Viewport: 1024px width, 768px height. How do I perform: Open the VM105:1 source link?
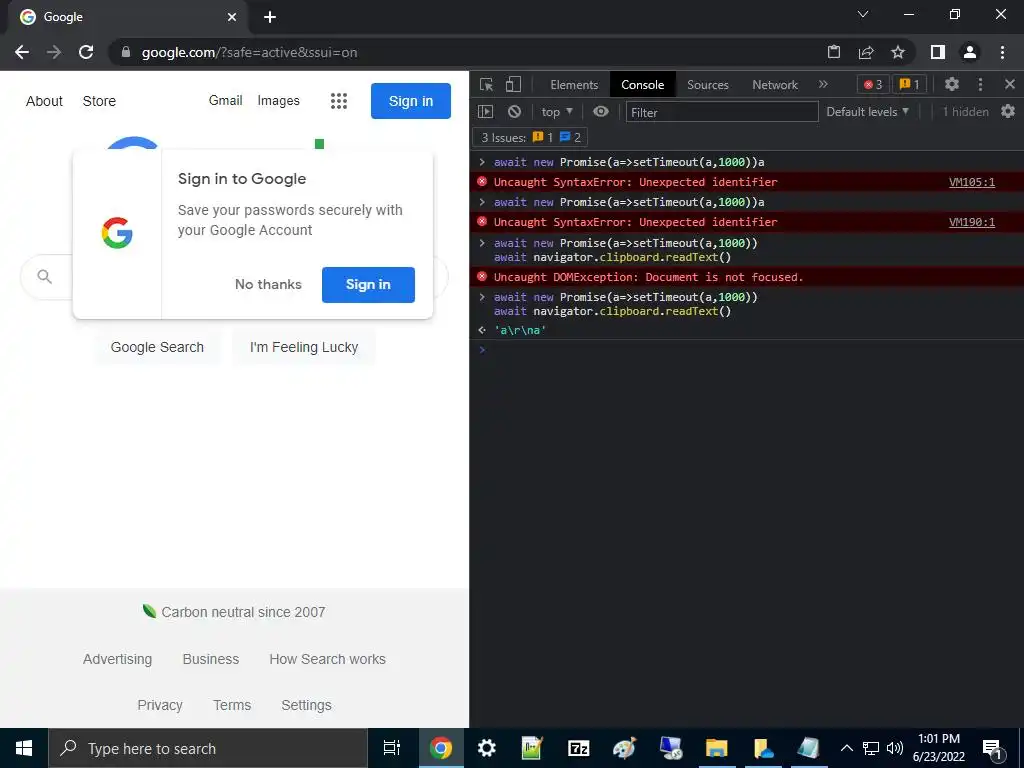972,182
